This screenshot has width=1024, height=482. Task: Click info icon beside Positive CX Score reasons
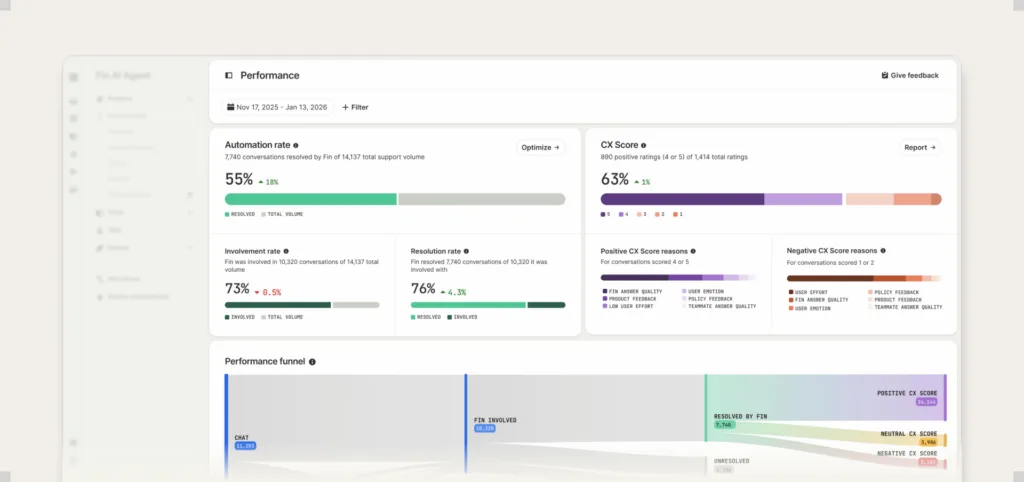click(693, 251)
